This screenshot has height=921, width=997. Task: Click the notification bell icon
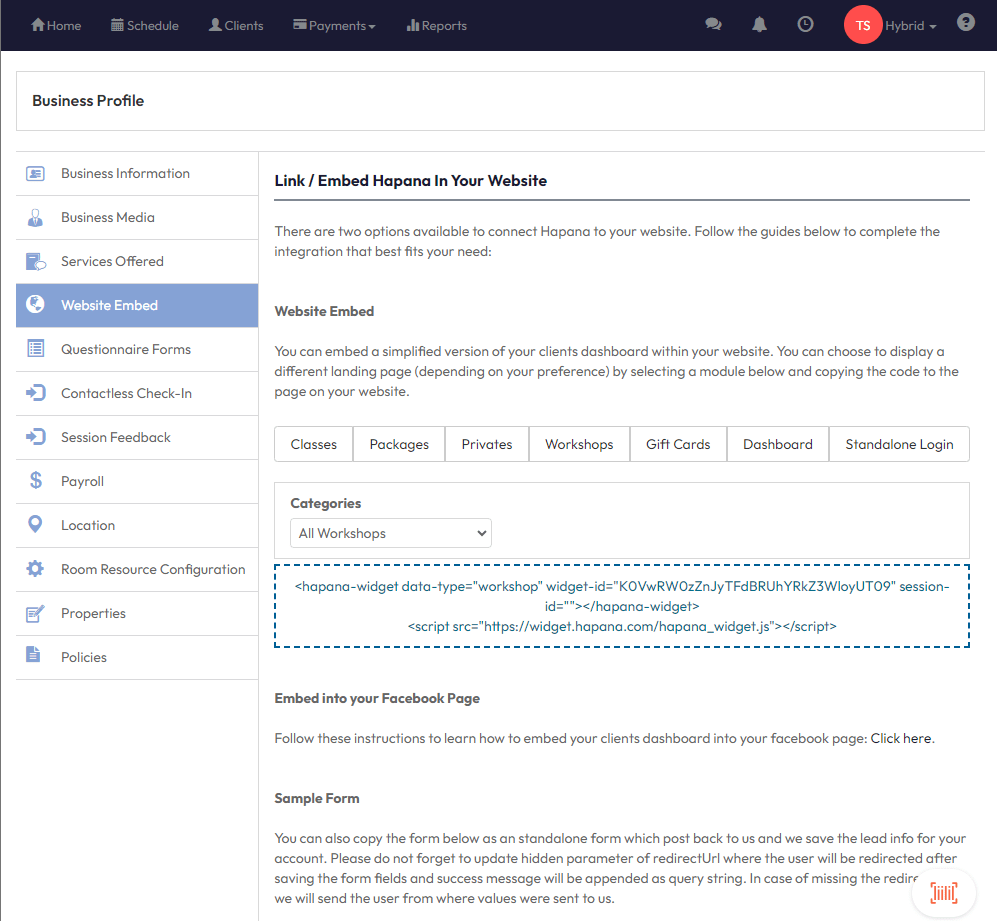click(x=759, y=24)
